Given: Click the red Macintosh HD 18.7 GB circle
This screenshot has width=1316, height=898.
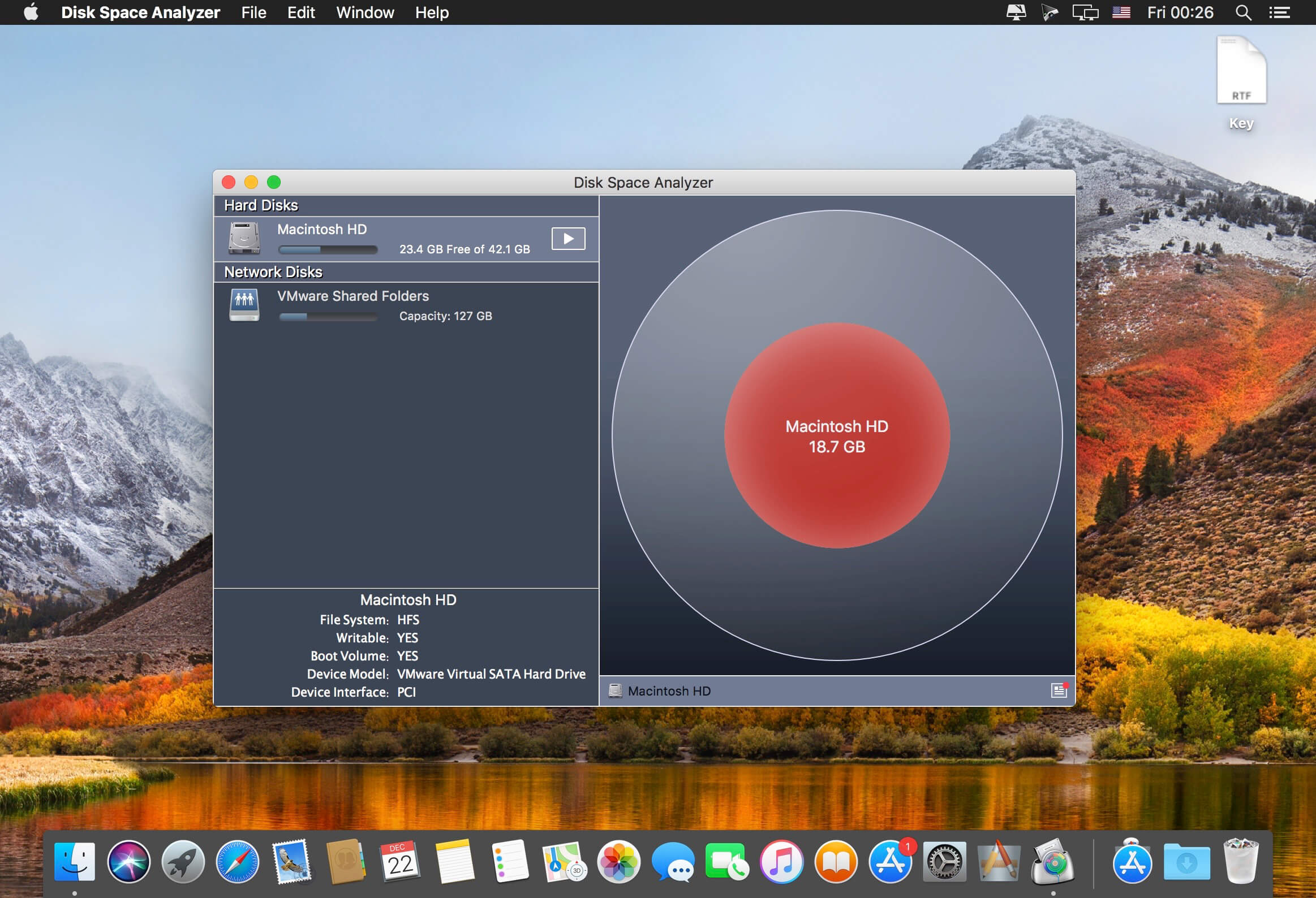Looking at the screenshot, I should (x=837, y=435).
